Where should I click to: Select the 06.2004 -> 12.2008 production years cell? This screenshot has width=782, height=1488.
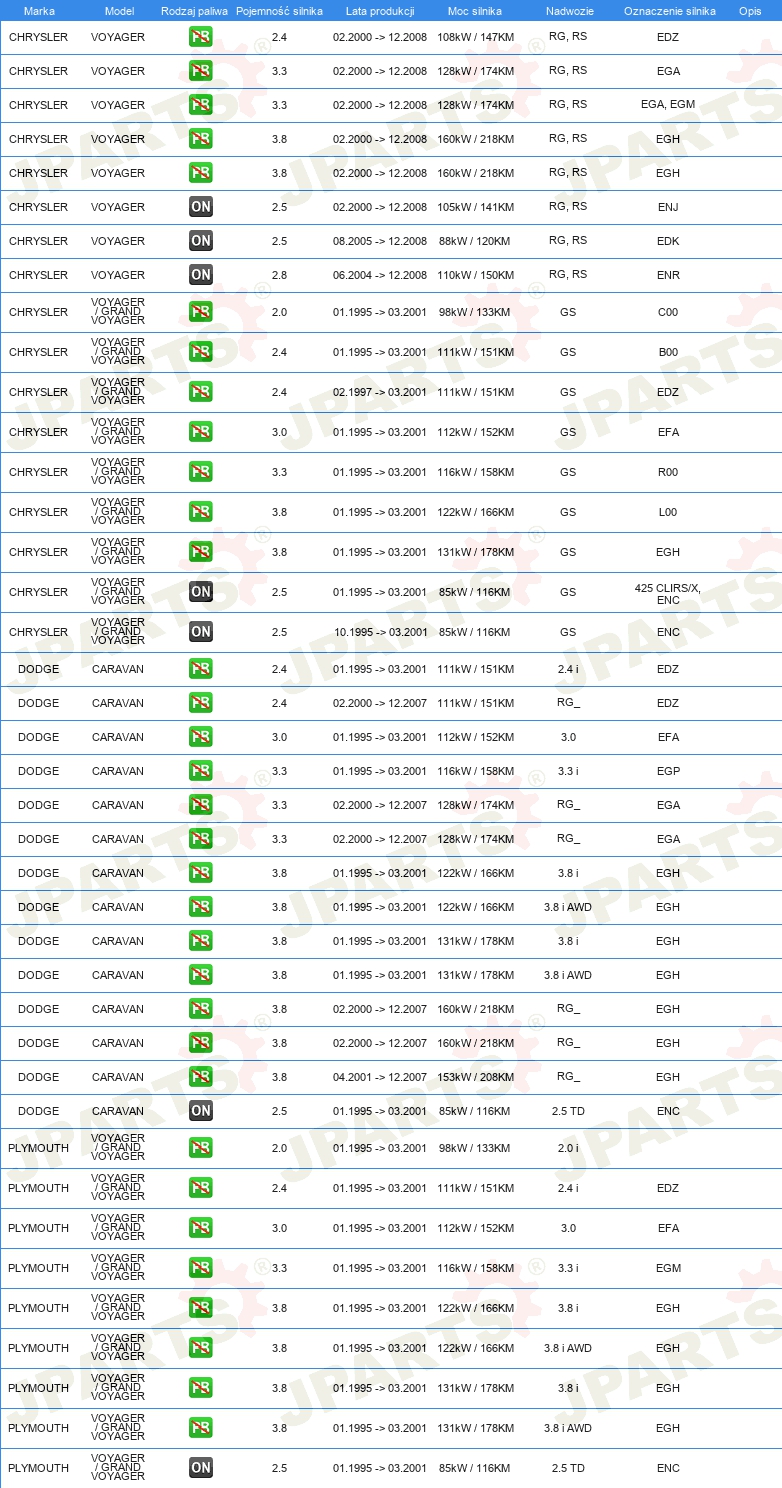pos(380,275)
